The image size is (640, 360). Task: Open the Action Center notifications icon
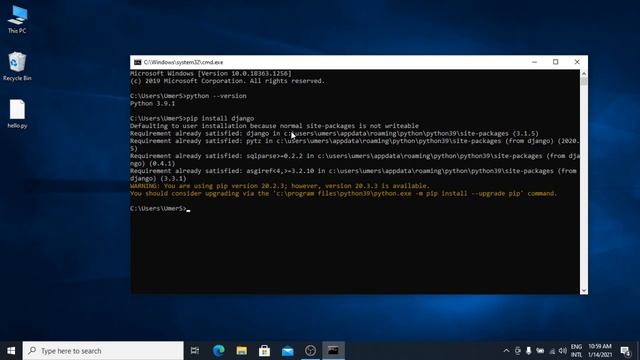pyautogui.click(x=625, y=351)
